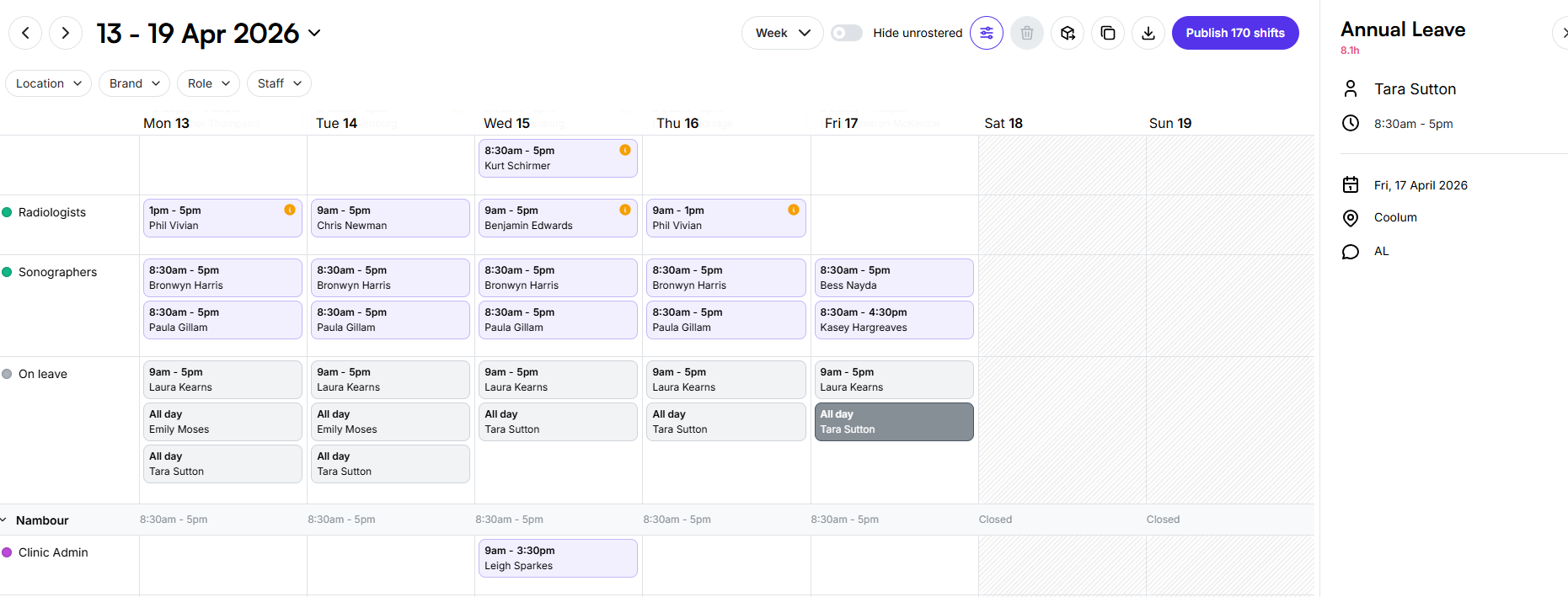Open the Location filter dropdown

(x=49, y=83)
